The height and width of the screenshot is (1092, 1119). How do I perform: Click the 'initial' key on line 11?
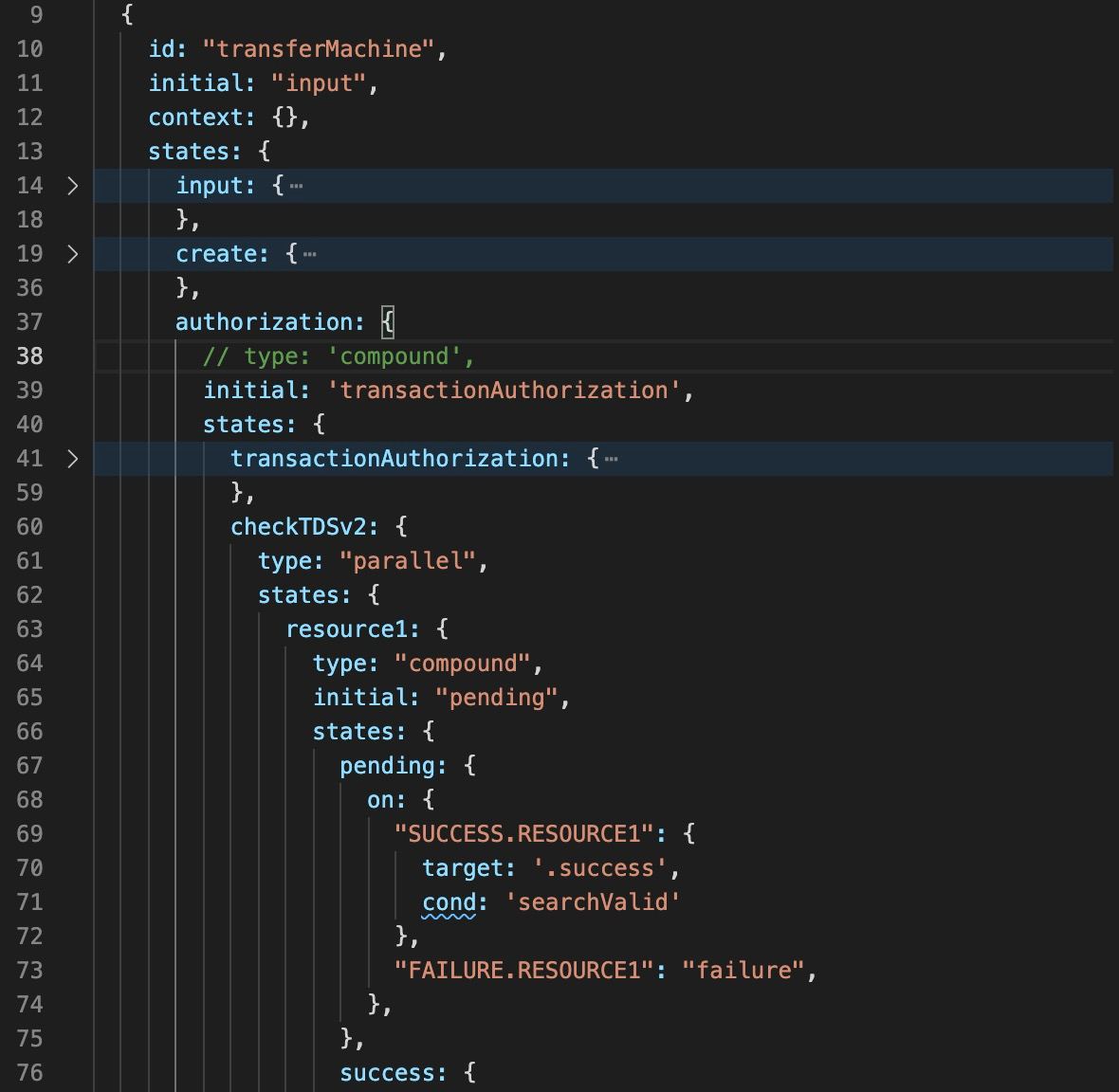click(x=195, y=83)
